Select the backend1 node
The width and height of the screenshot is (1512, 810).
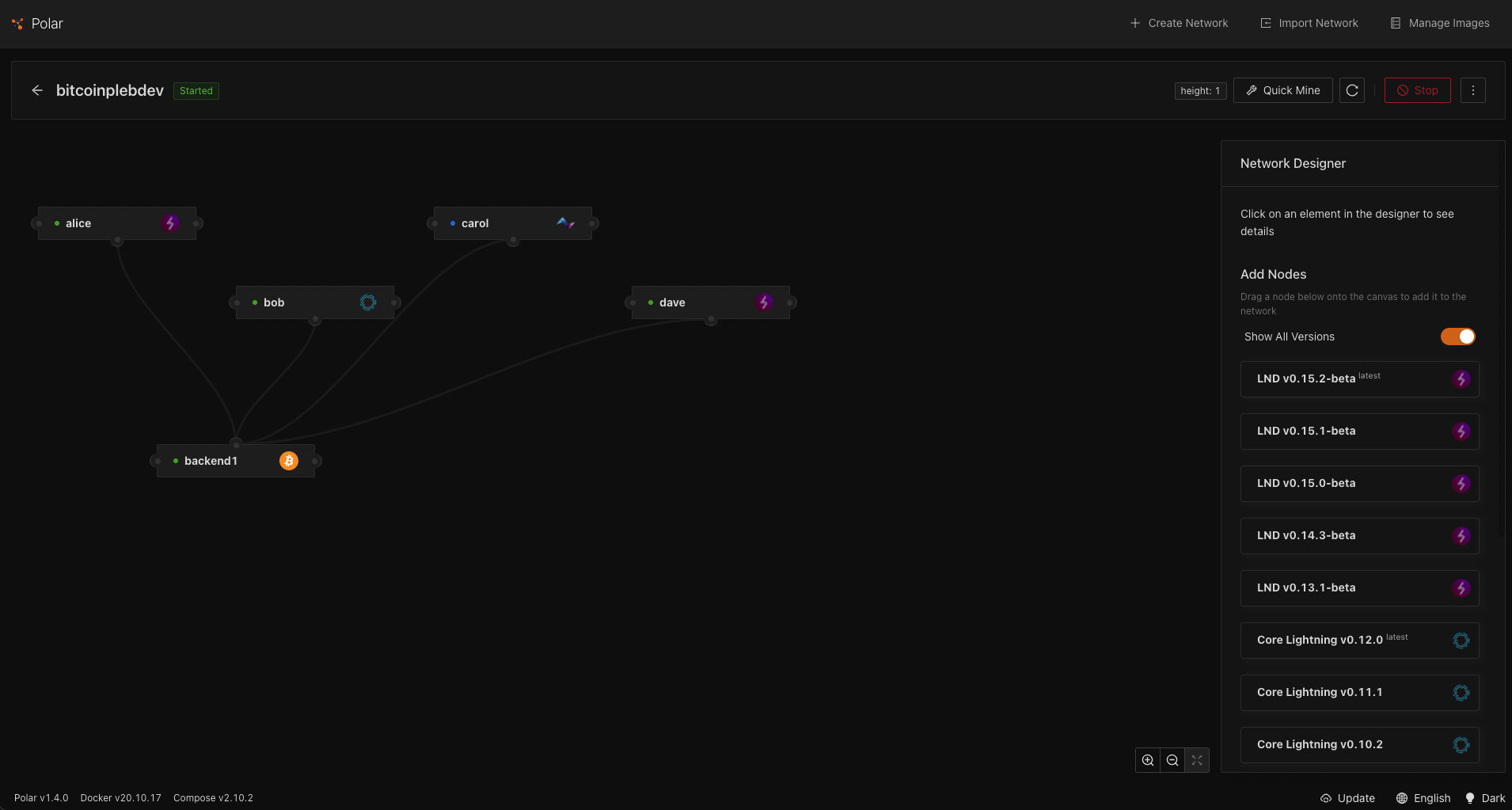tap(236, 461)
